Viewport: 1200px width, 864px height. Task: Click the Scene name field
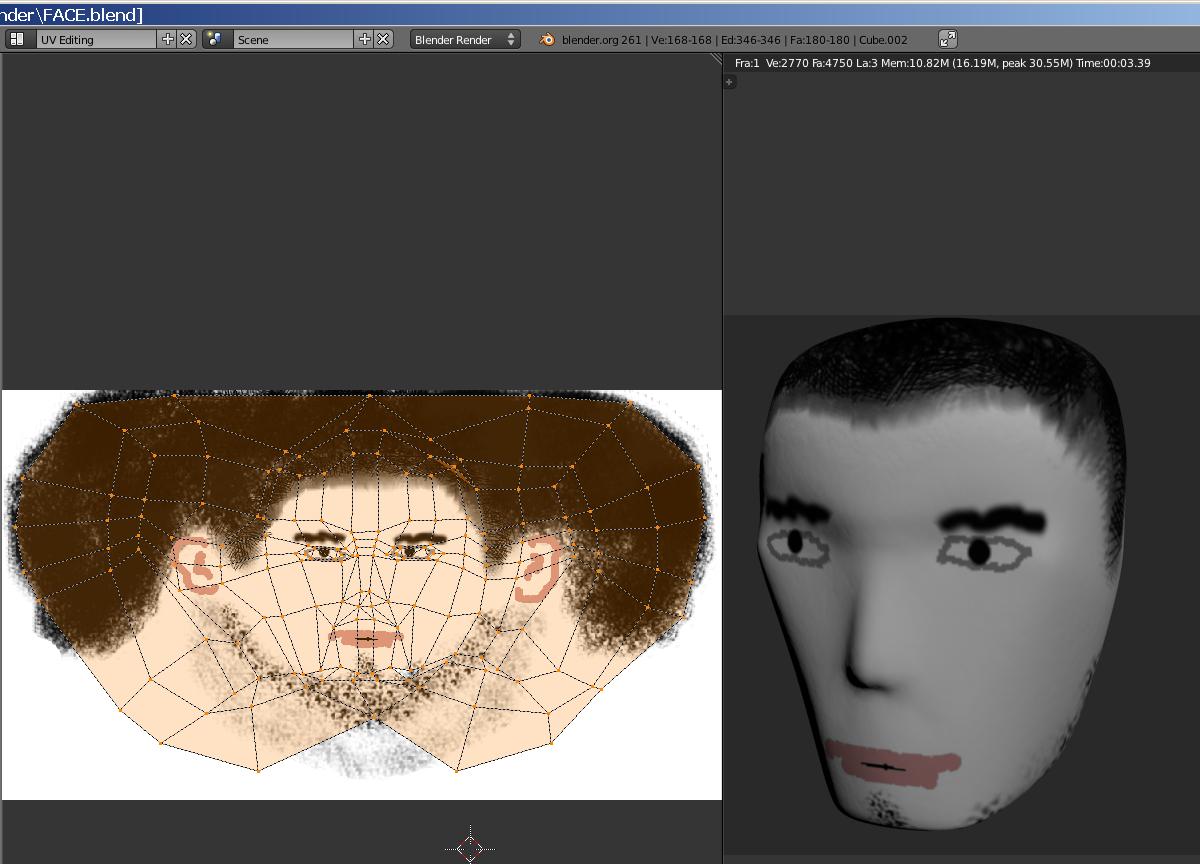click(292, 39)
